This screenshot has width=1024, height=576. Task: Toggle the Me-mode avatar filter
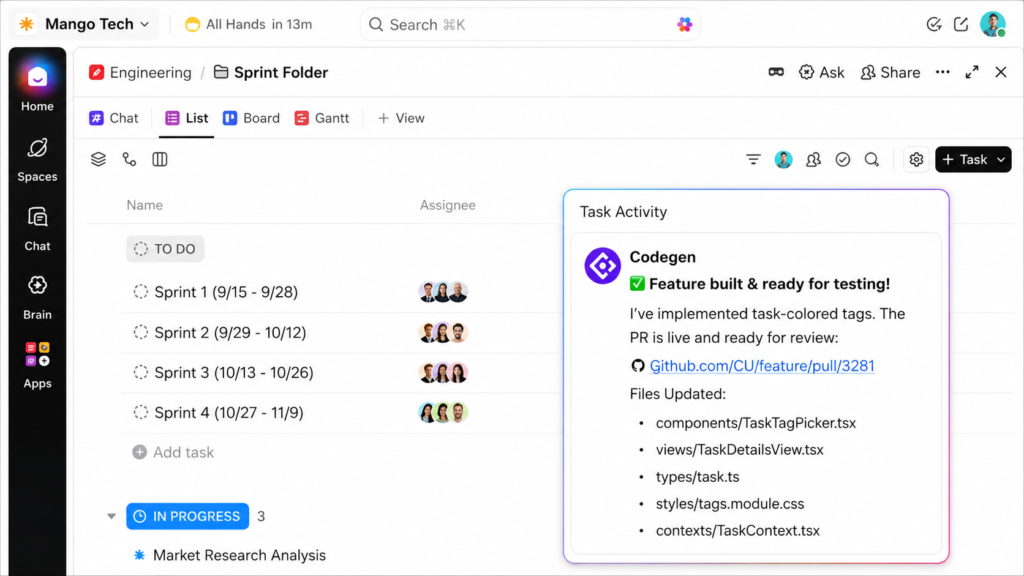(x=784, y=159)
